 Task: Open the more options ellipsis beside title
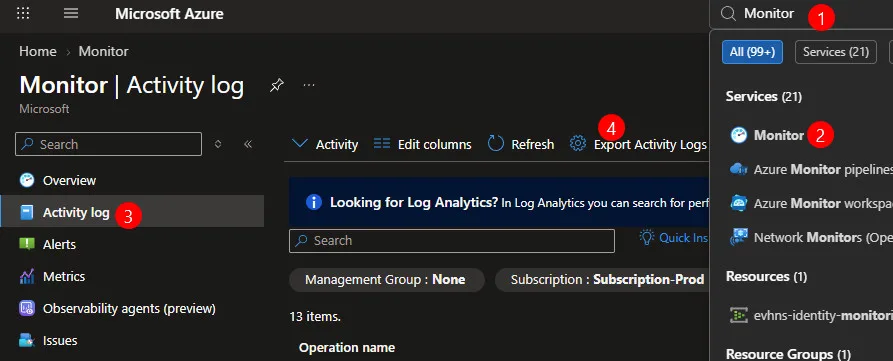coord(309,85)
